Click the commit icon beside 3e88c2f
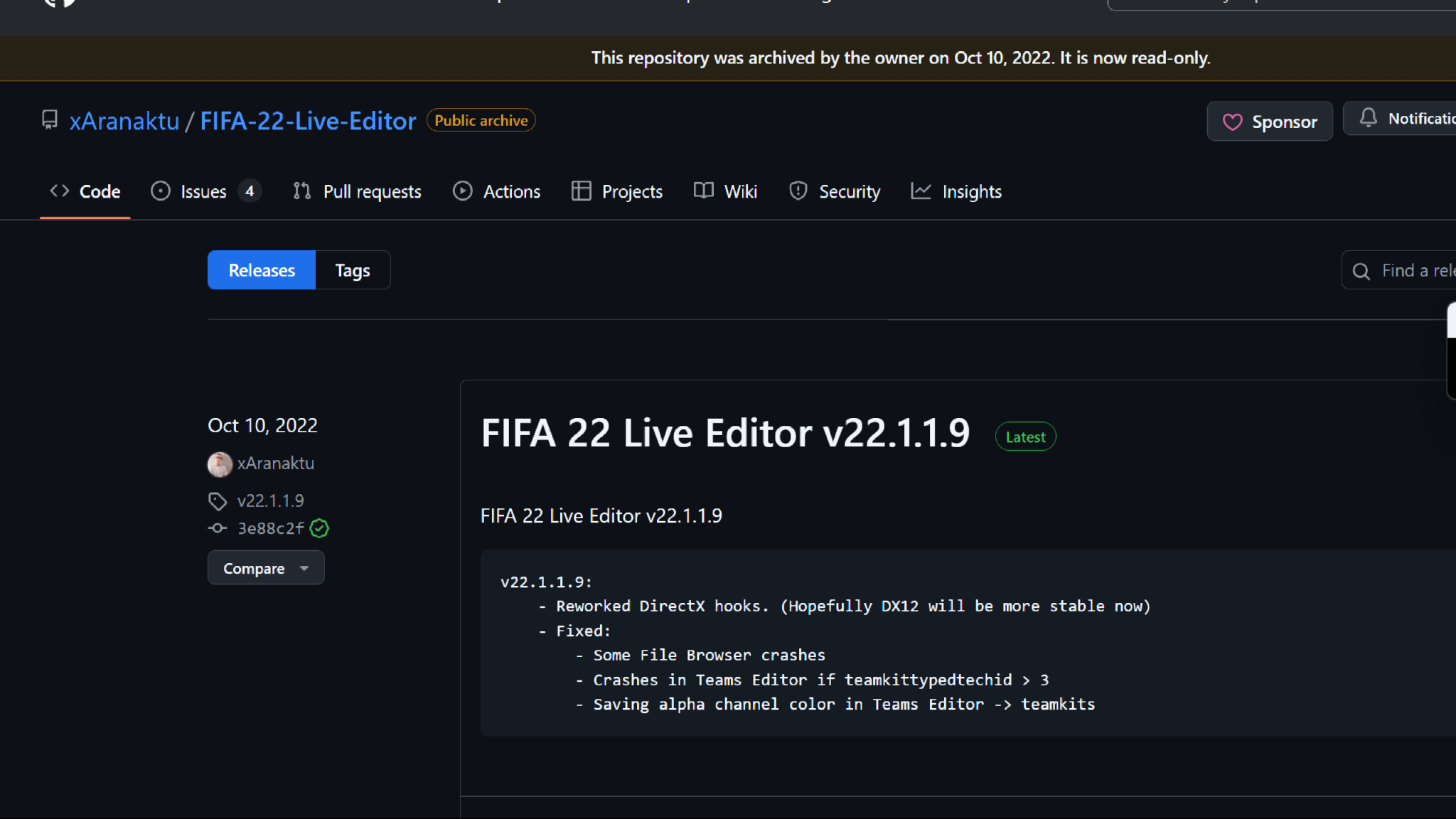 tap(218, 528)
